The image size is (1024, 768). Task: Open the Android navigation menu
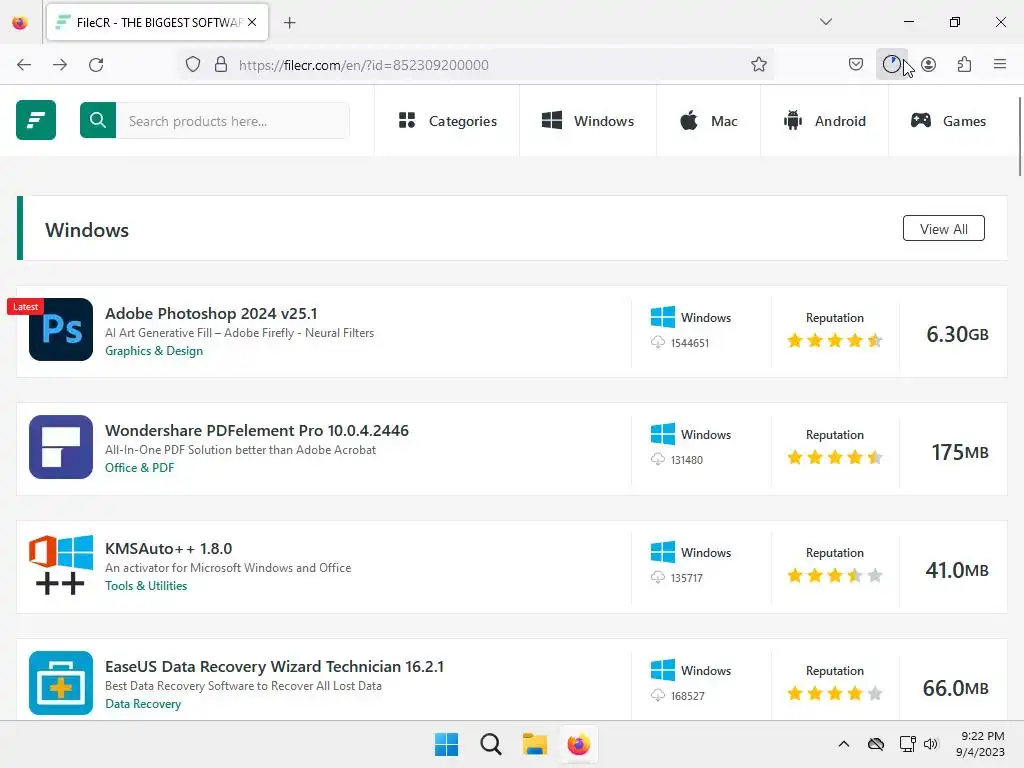[824, 121]
